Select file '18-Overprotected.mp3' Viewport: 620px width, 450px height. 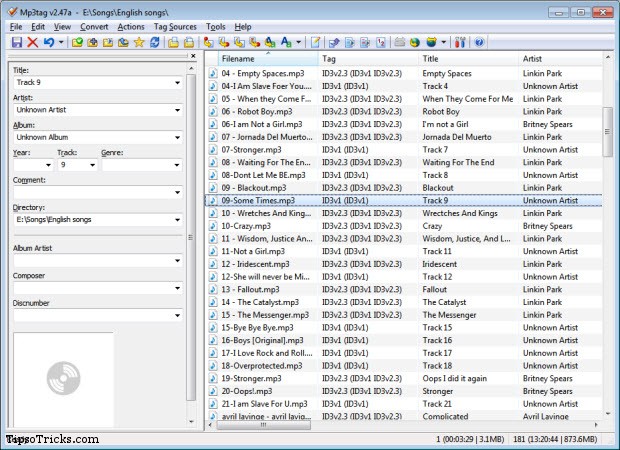pyautogui.click(x=404, y=366)
